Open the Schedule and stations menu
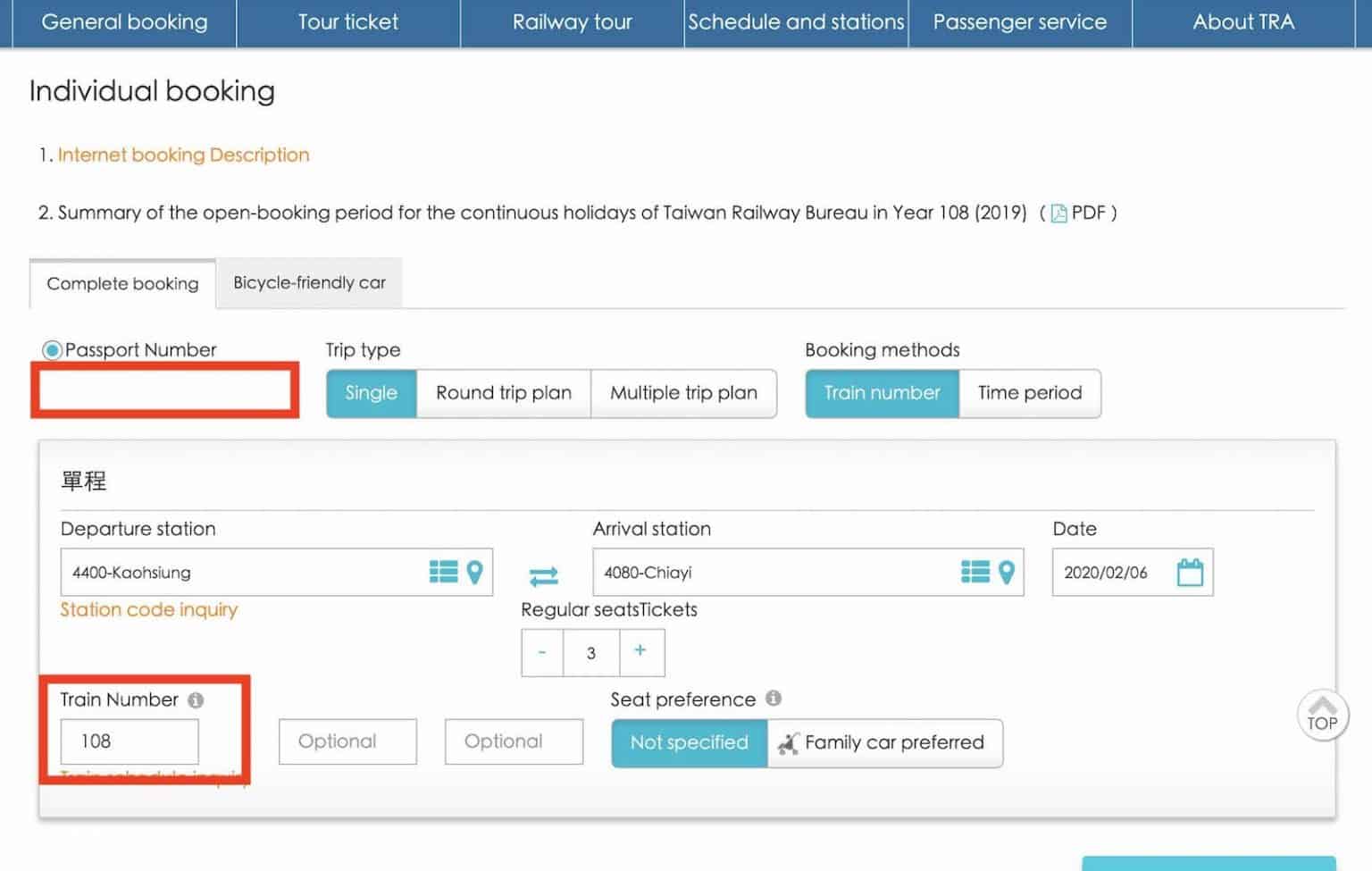 pos(796,22)
